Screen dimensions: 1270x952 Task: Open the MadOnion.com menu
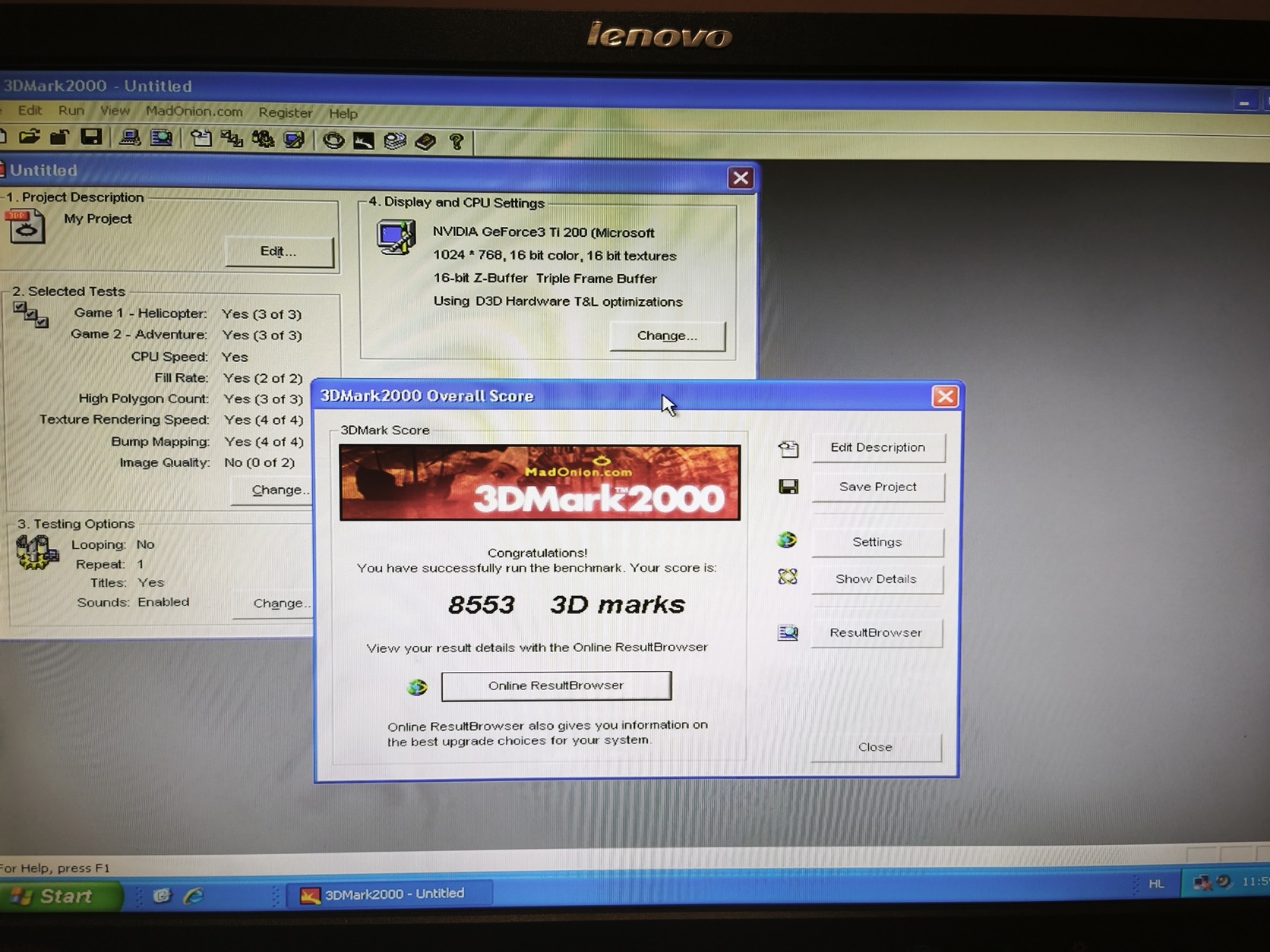pos(194,112)
